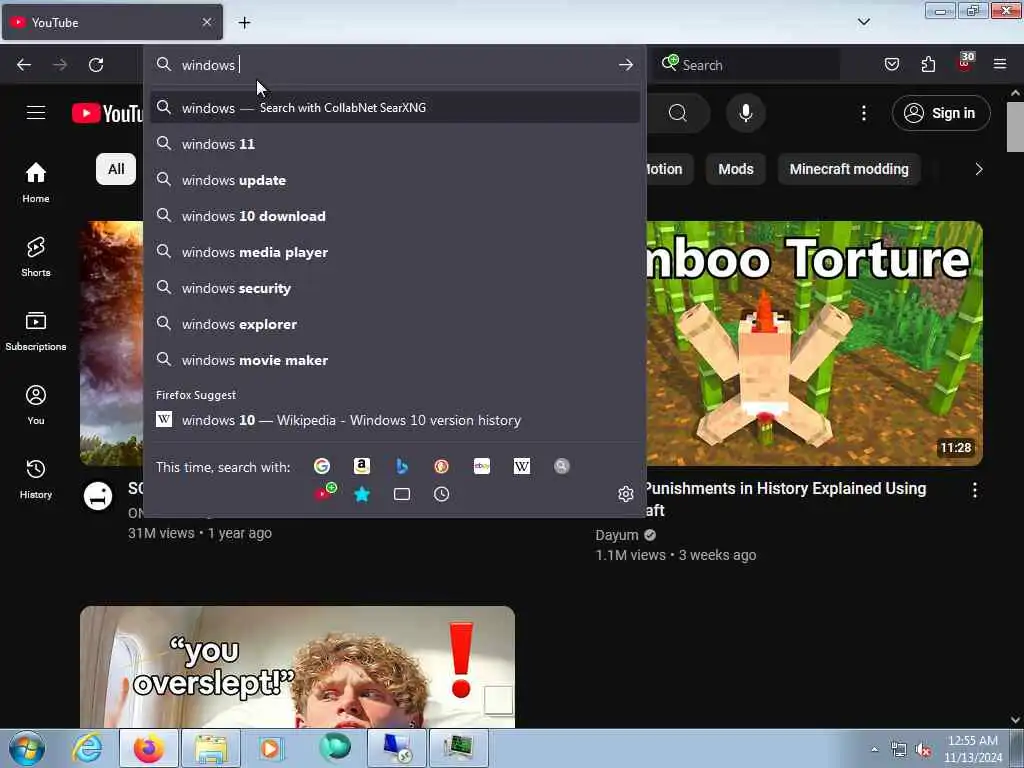The image size is (1024, 768).
Task: Search this time with Wikipedia
Action: point(522,466)
